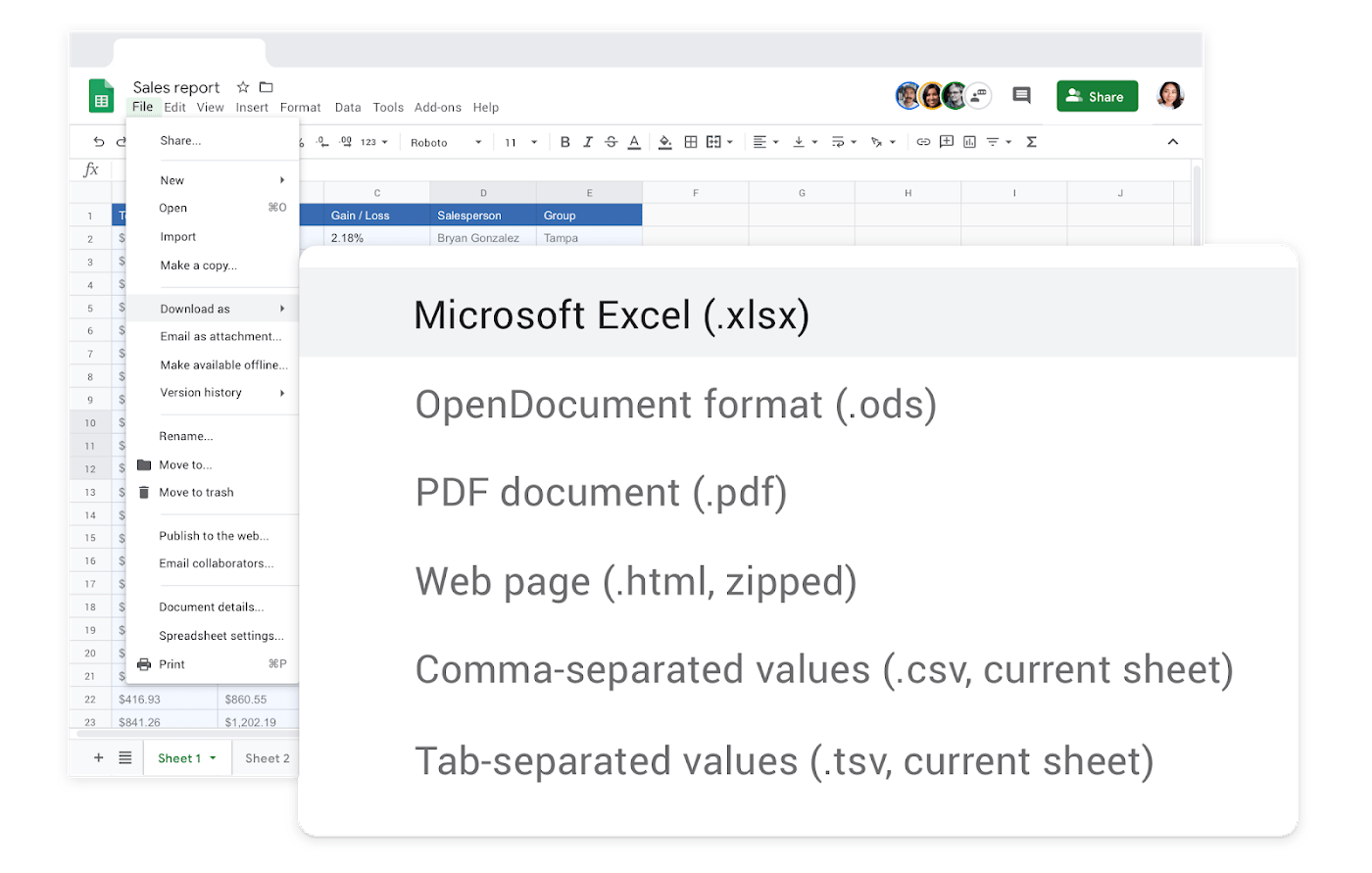Click the additional collaborators icon
Viewport: 1372px width, 873px height.
978,95
